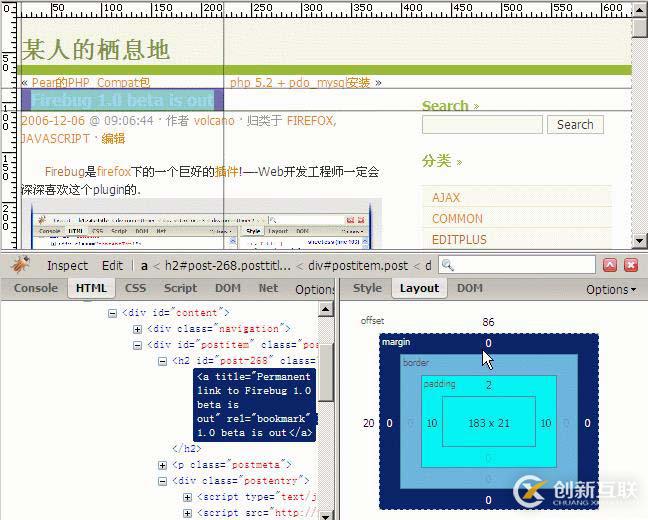Expand the script src="http:// node

point(187,514)
